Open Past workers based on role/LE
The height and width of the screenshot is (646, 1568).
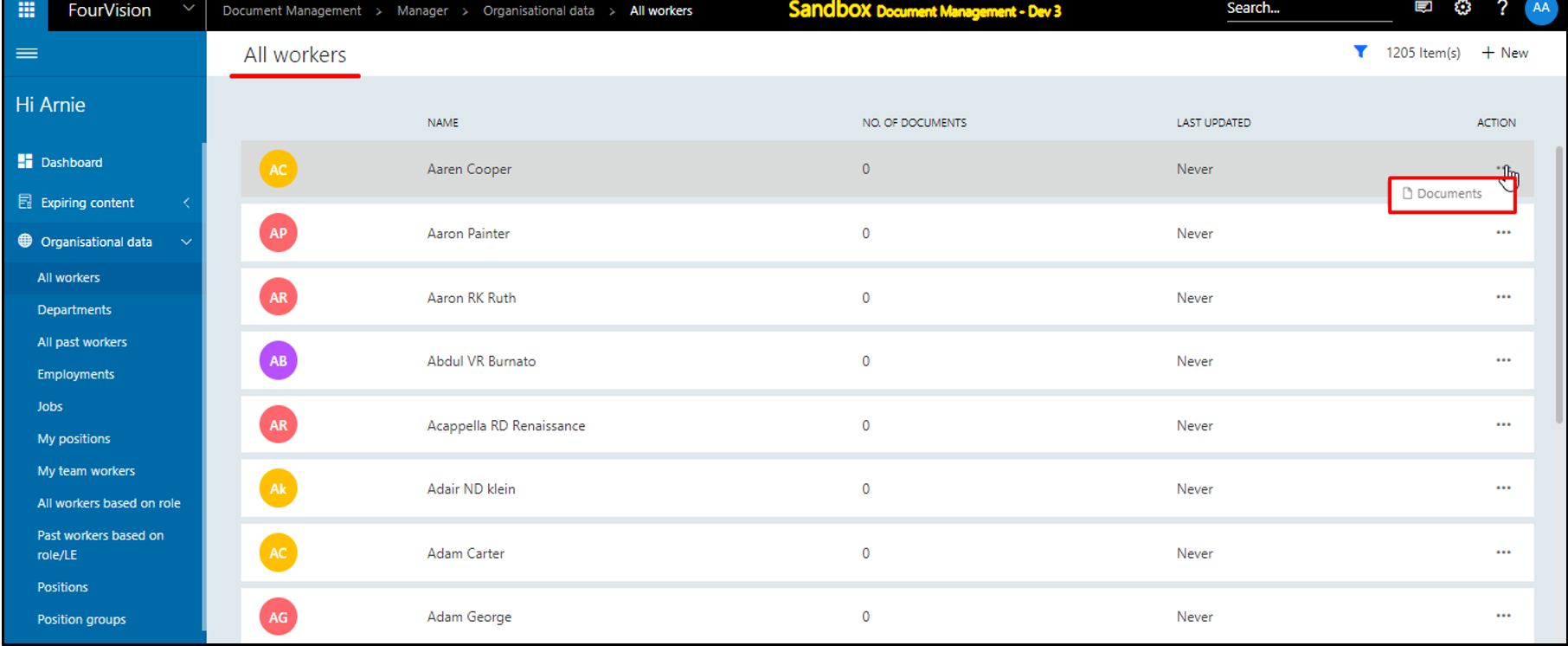click(100, 545)
